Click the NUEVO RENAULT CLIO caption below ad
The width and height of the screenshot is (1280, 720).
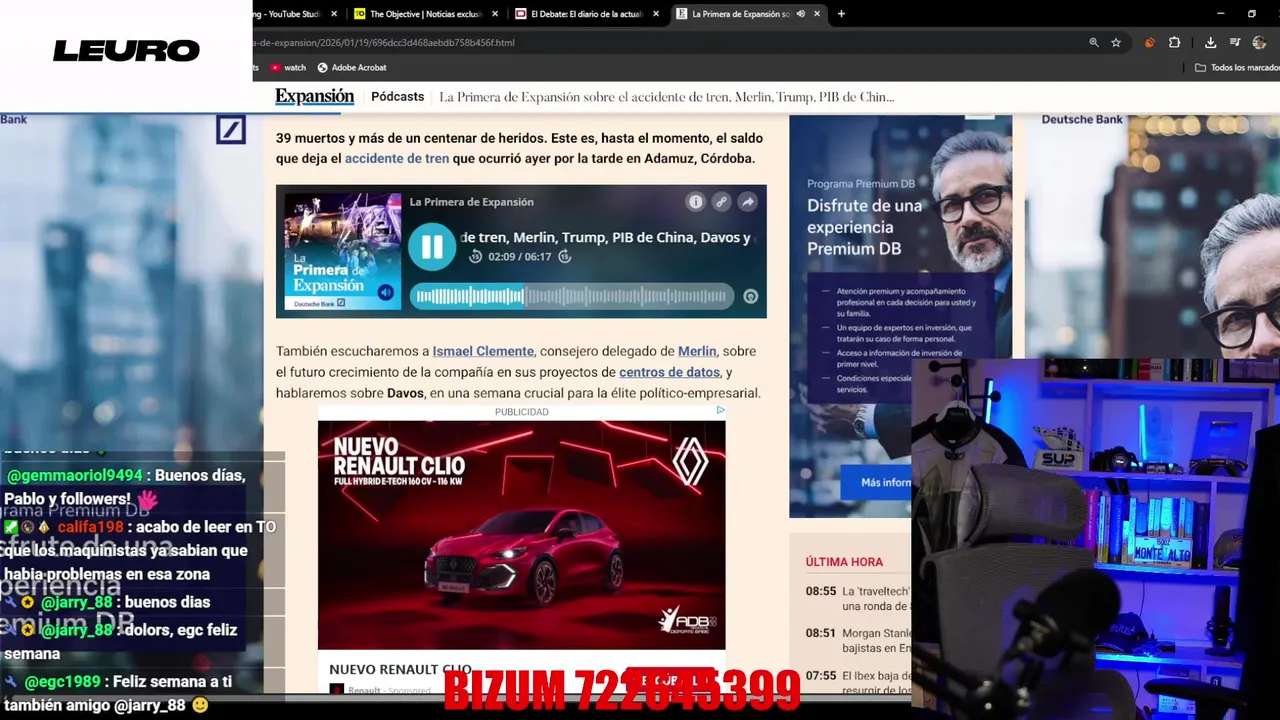coord(400,669)
